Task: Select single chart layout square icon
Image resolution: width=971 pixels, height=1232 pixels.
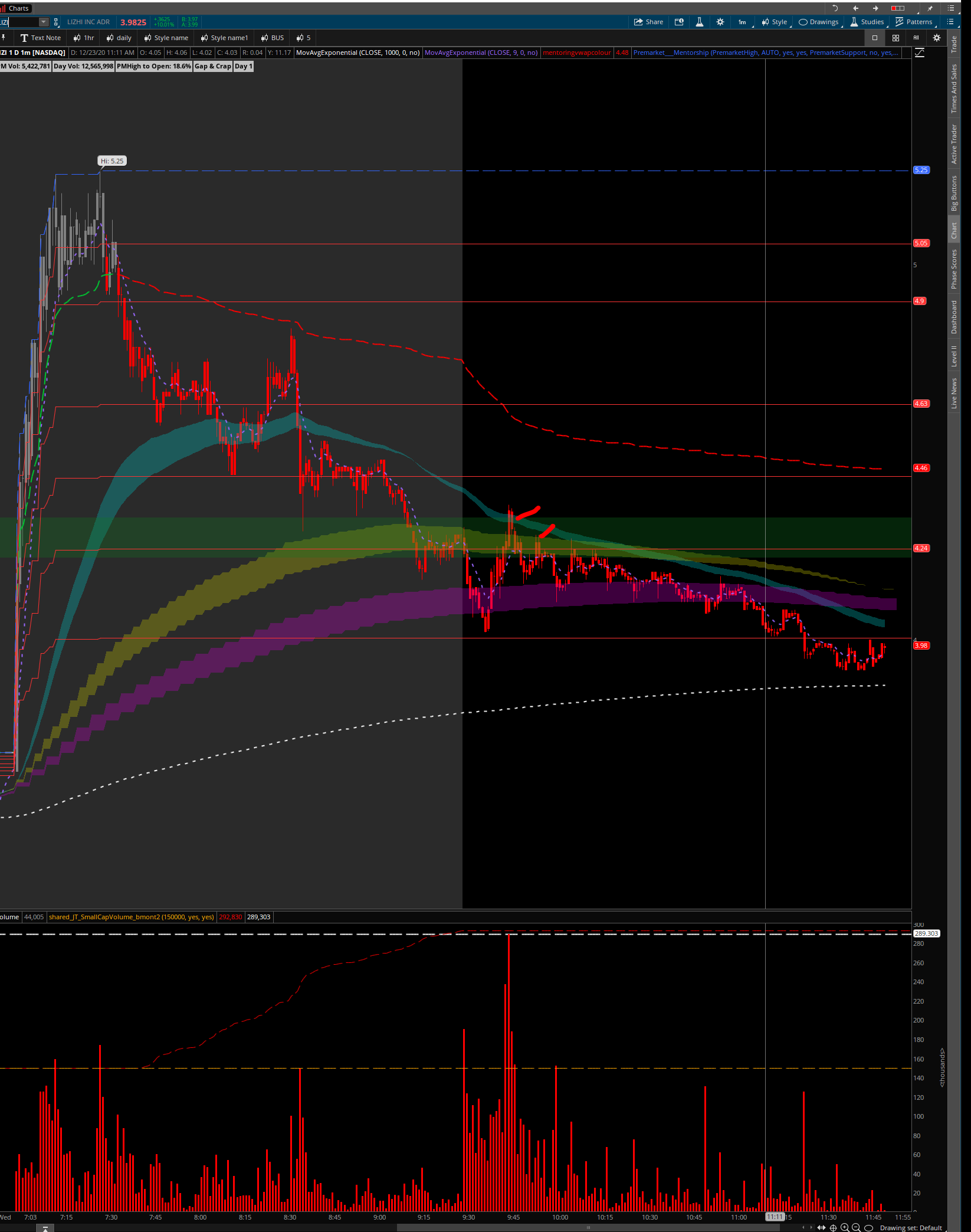Action: (x=875, y=38)
